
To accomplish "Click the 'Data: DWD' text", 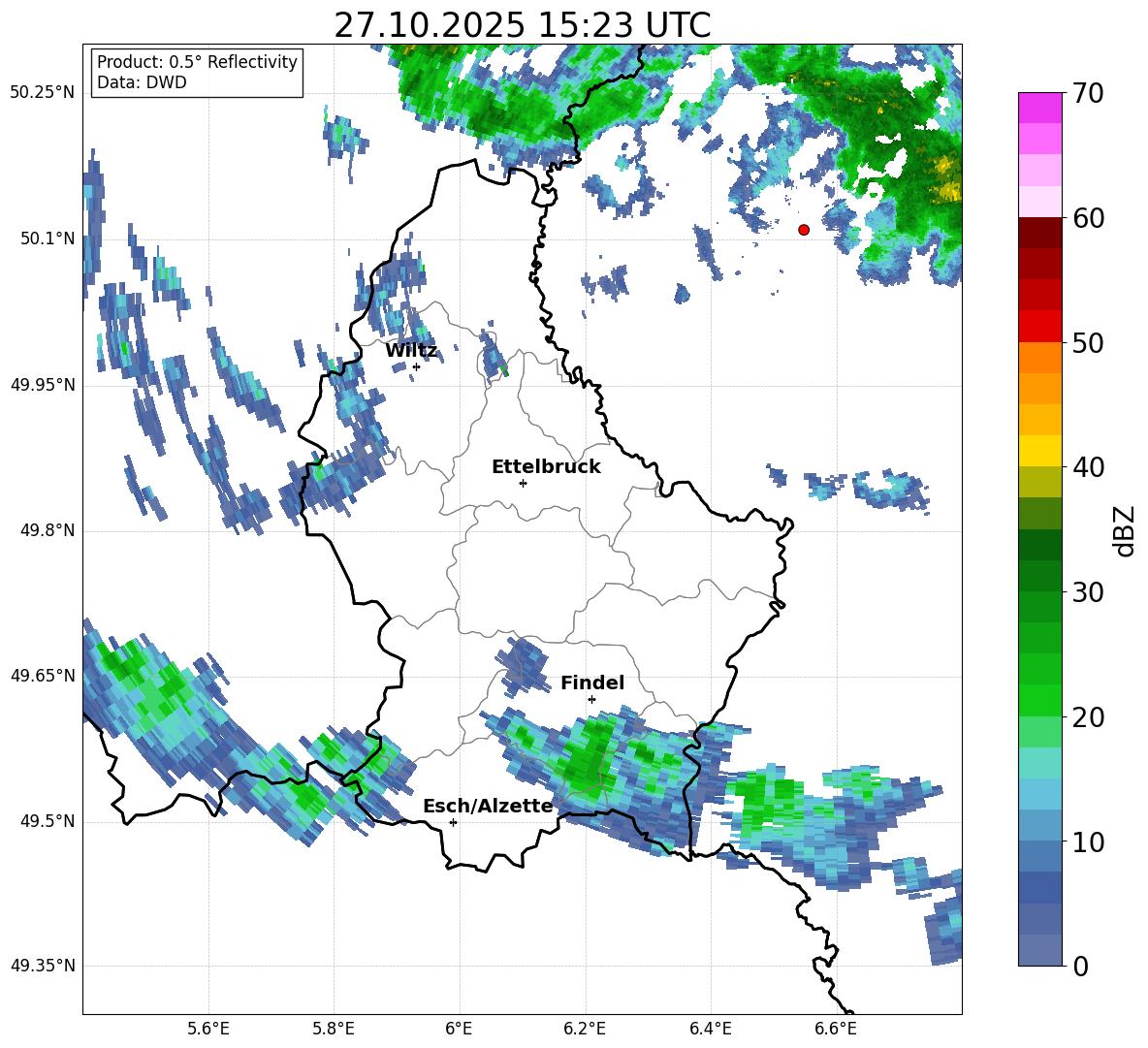I will click(x=142, y=82).
